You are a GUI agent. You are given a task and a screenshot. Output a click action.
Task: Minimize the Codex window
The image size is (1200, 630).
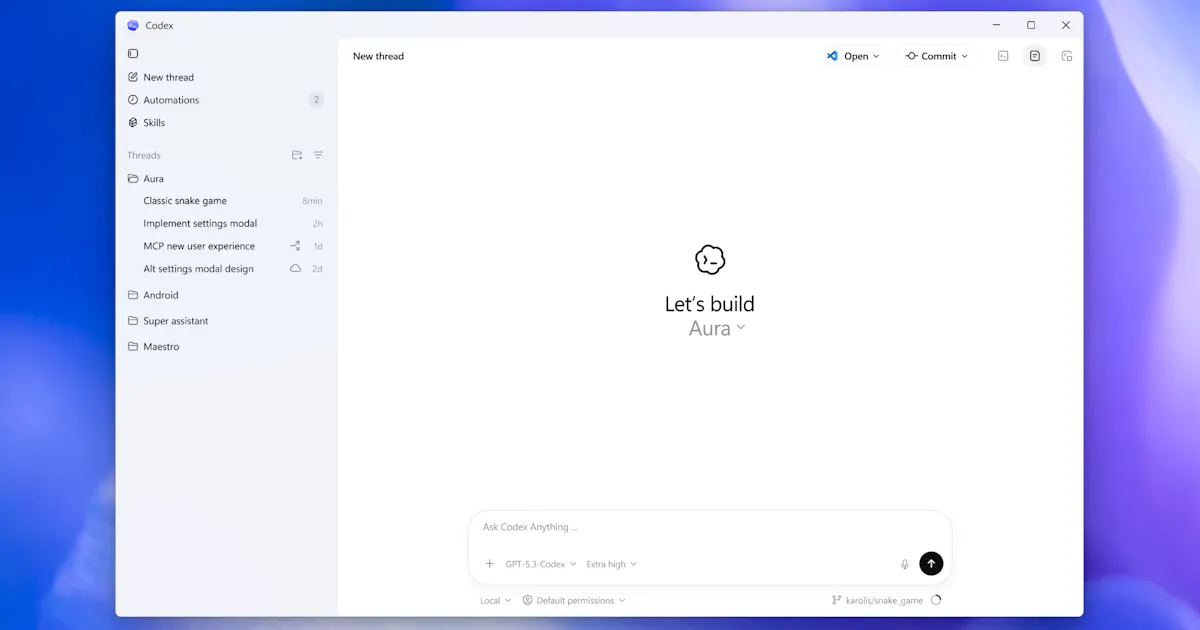click(997, 25)
